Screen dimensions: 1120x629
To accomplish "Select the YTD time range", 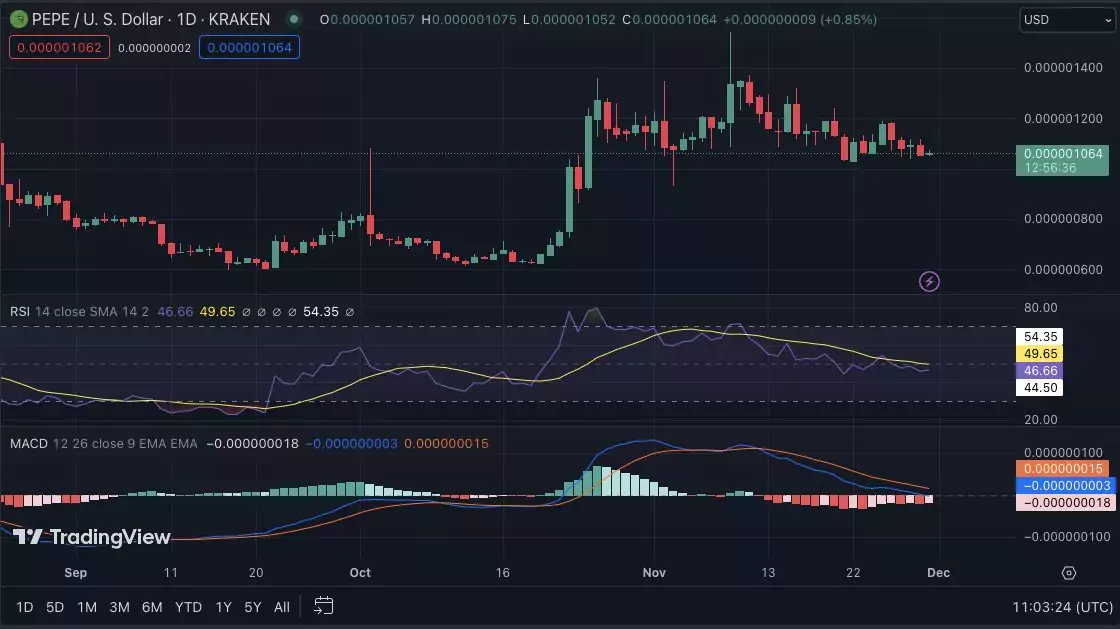I will pyautogui.click(x=189, y=607).
